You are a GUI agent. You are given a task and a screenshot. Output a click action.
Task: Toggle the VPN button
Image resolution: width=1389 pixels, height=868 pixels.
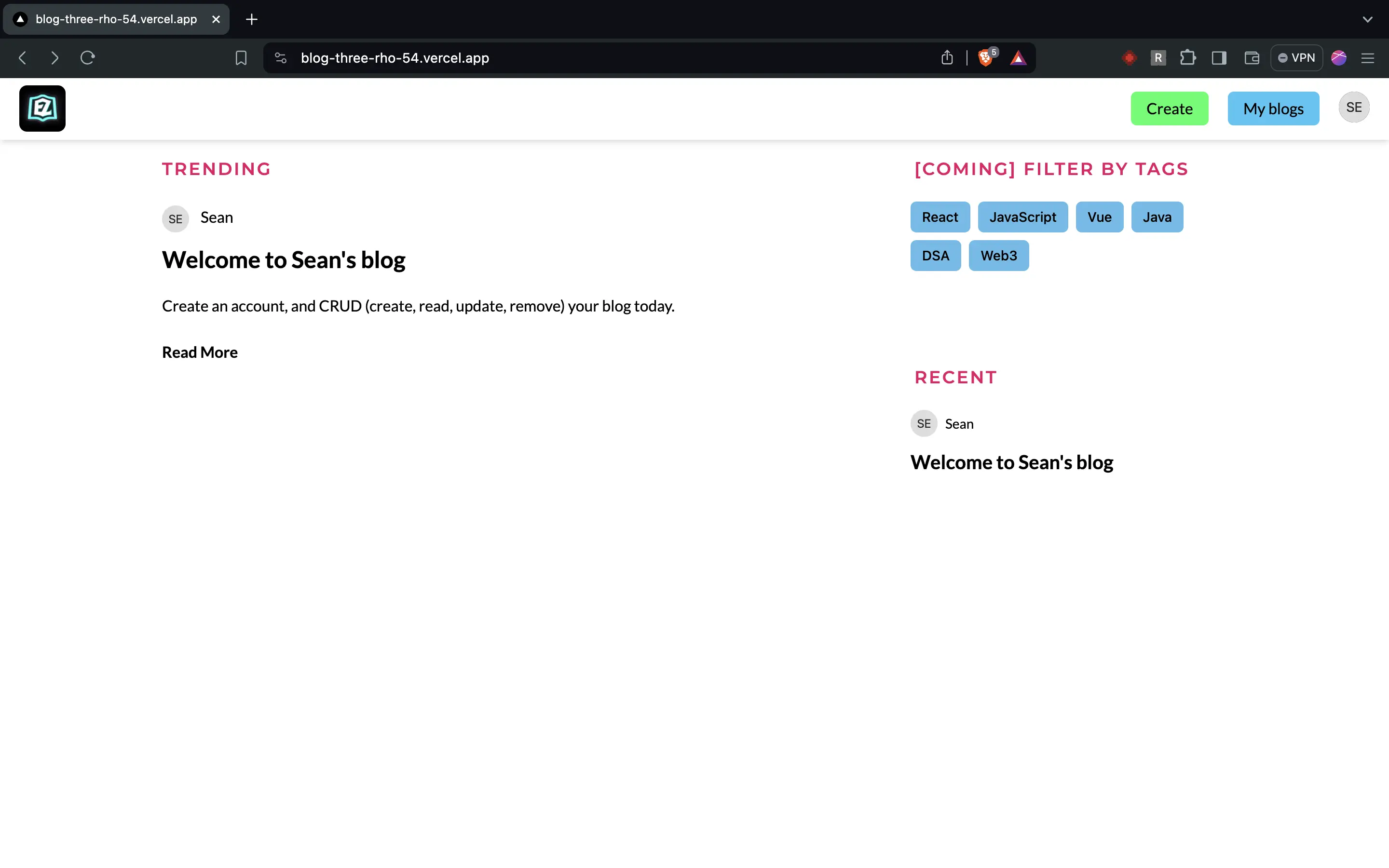[1296, 58]
